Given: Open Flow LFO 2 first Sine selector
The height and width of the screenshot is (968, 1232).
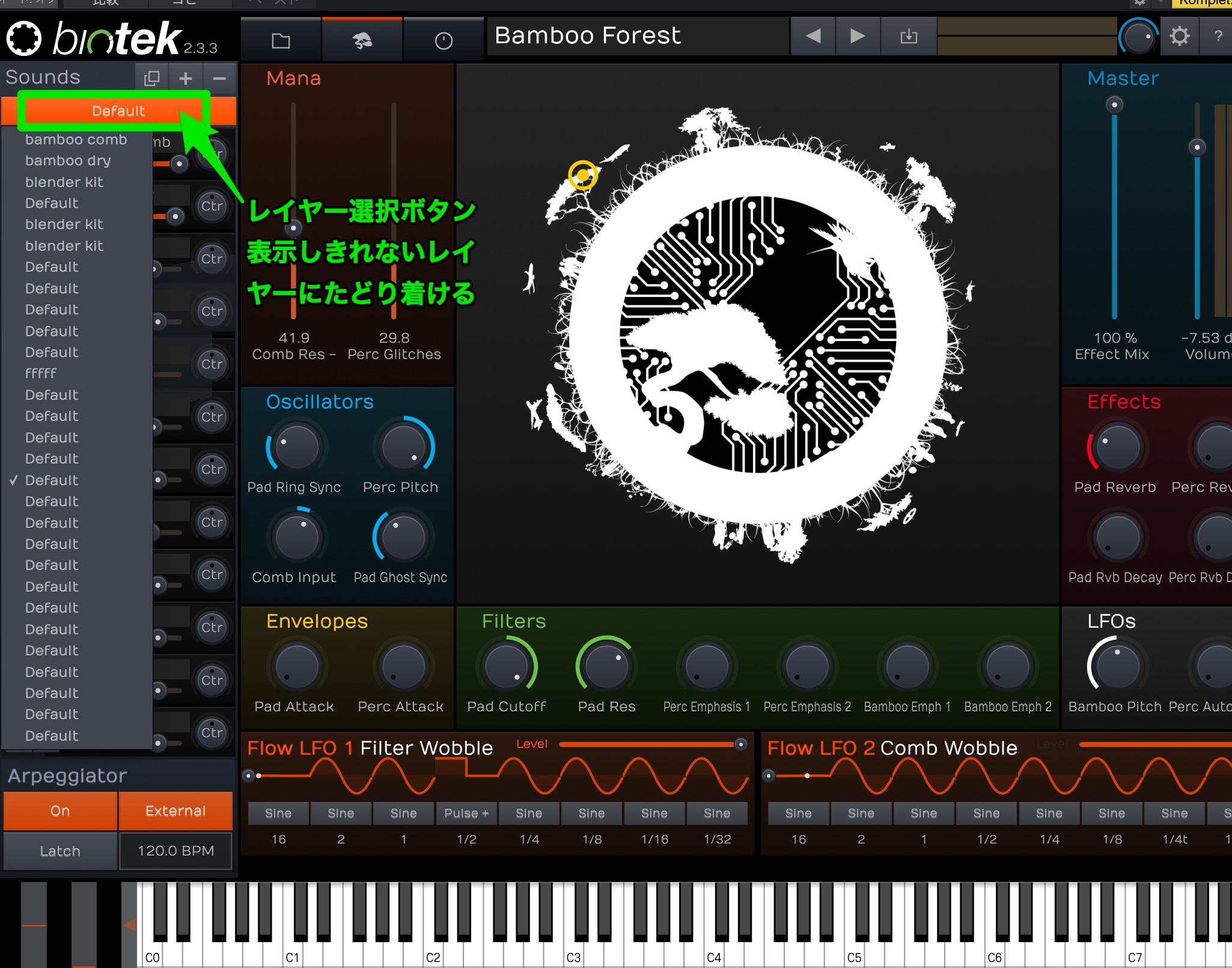Looking at the screenshot, I should pyautogui.click(x=798, y=813).
